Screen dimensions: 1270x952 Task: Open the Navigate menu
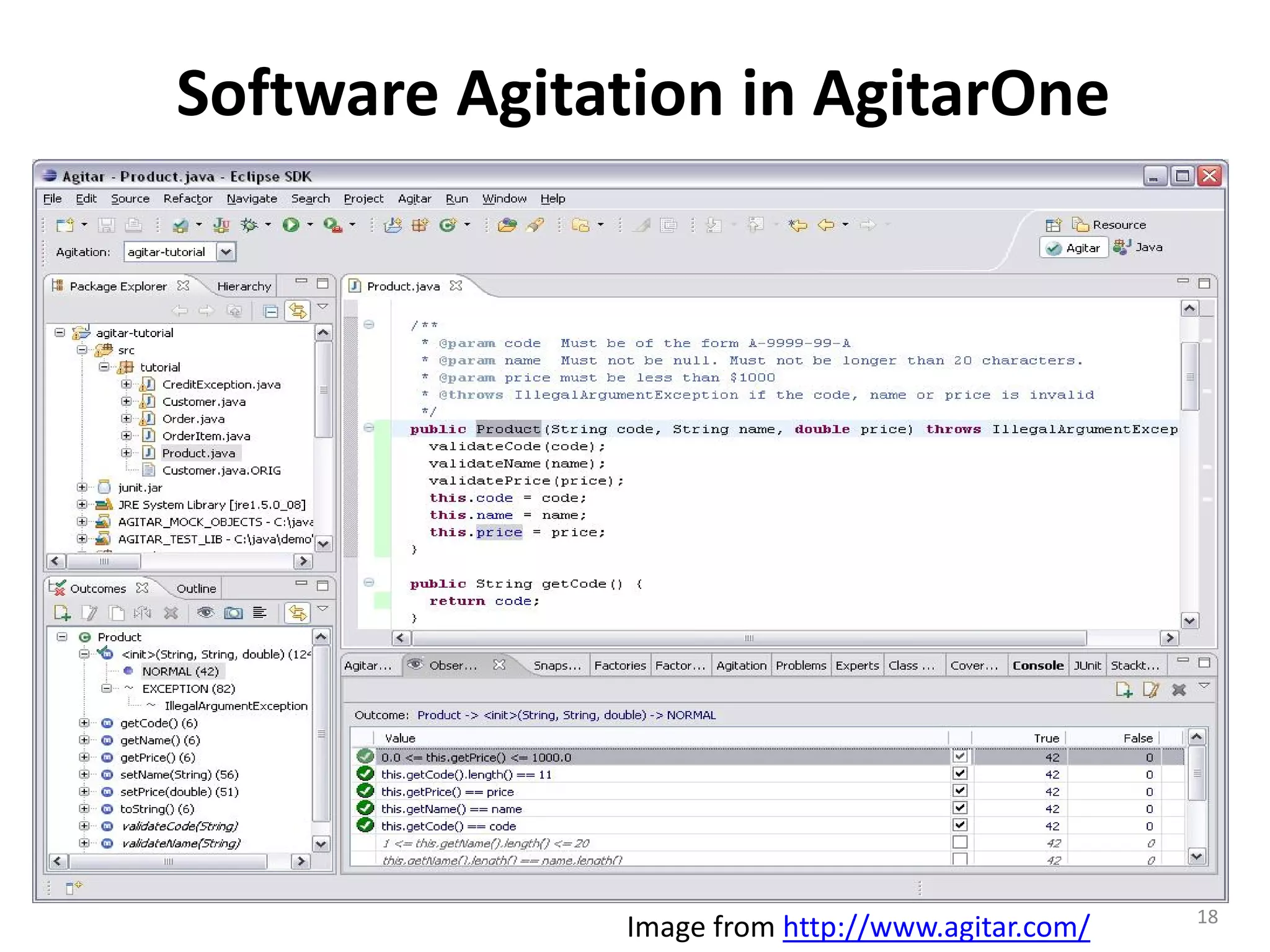(252, 199)
